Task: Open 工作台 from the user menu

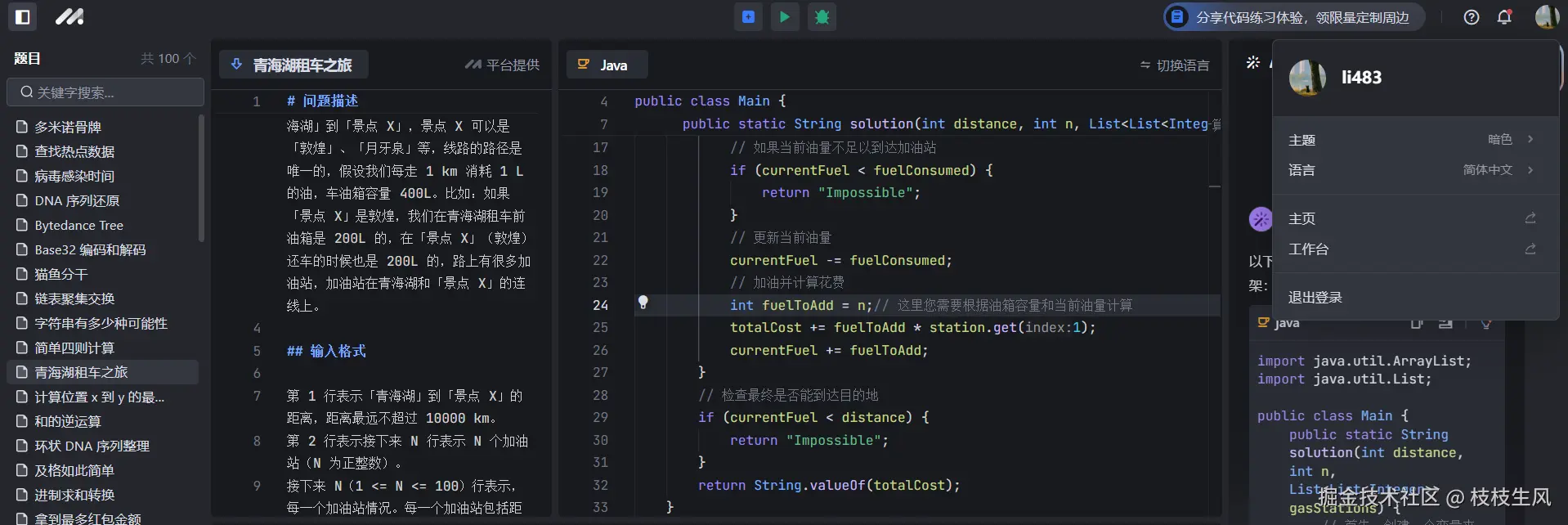Action: point(1412,249)
